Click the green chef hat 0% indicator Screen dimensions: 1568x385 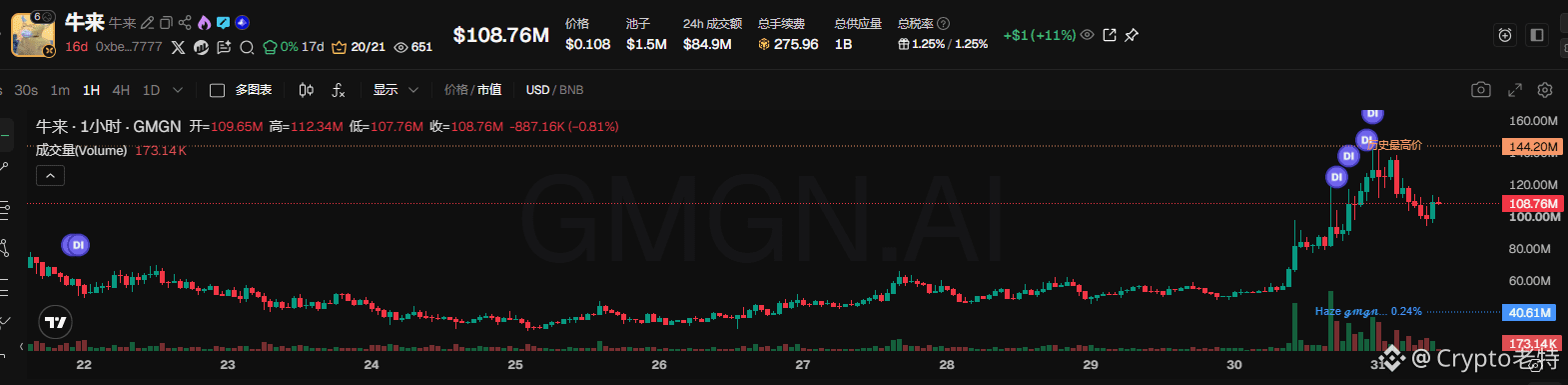(281, 47)
